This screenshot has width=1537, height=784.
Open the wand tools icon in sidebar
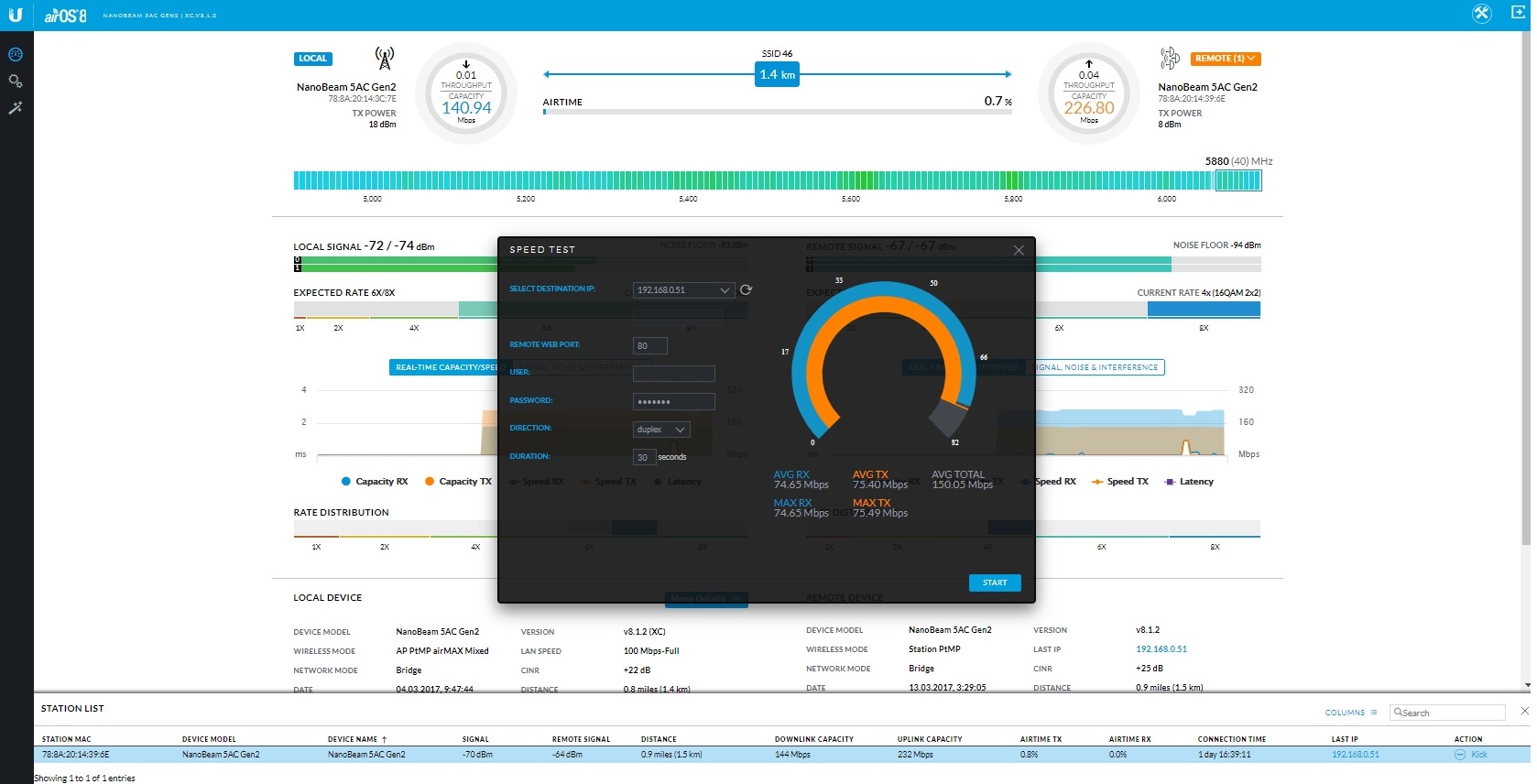pyautogui.click(x=16, y=108)
